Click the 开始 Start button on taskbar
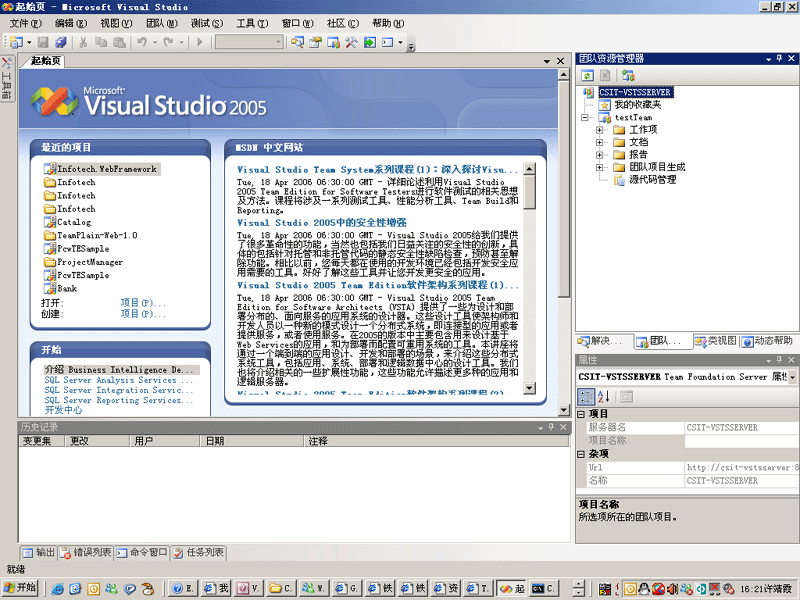Screen dimensions: 800x600 click(20, 588)
